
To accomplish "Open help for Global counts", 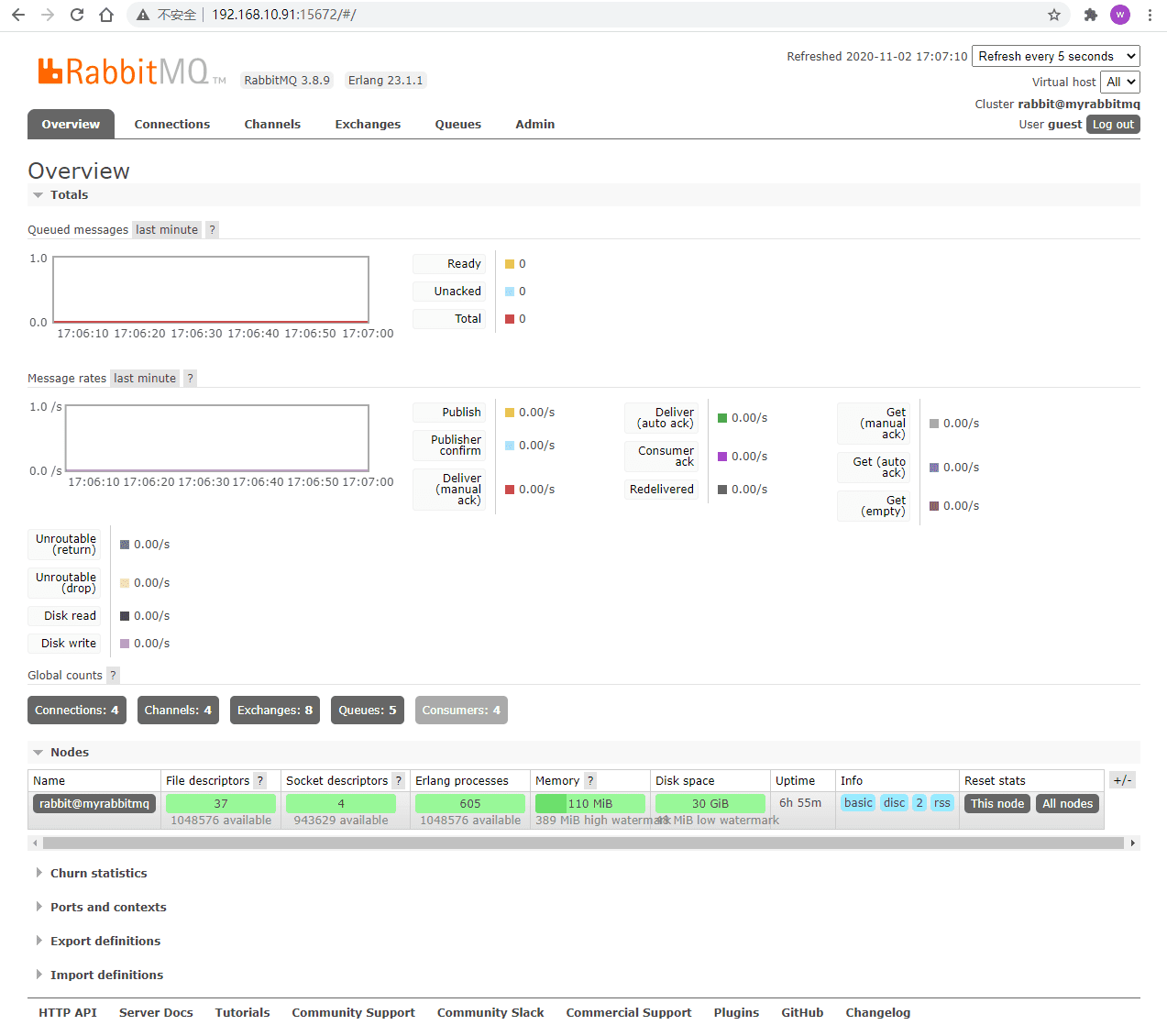I will pos(113,676).
